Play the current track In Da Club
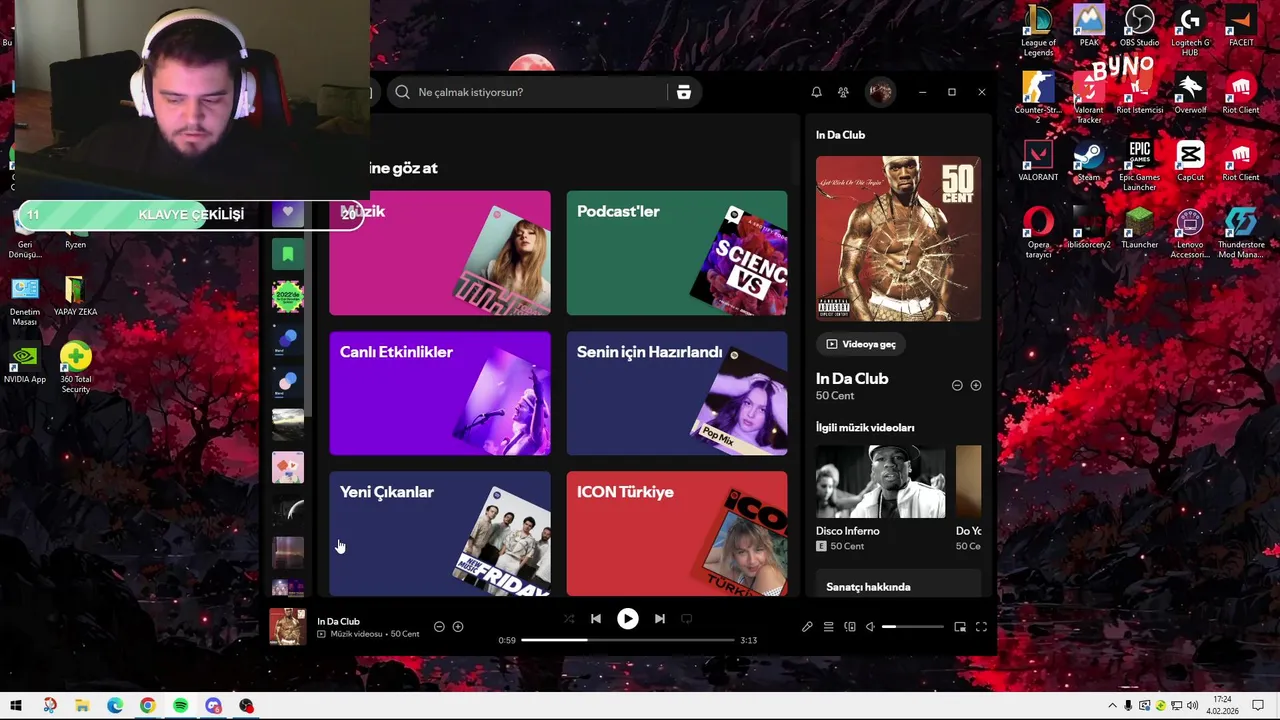Image resolution: width=1280 pixels, height=720 pixels. pyautogui.click(x=627, y=619)
